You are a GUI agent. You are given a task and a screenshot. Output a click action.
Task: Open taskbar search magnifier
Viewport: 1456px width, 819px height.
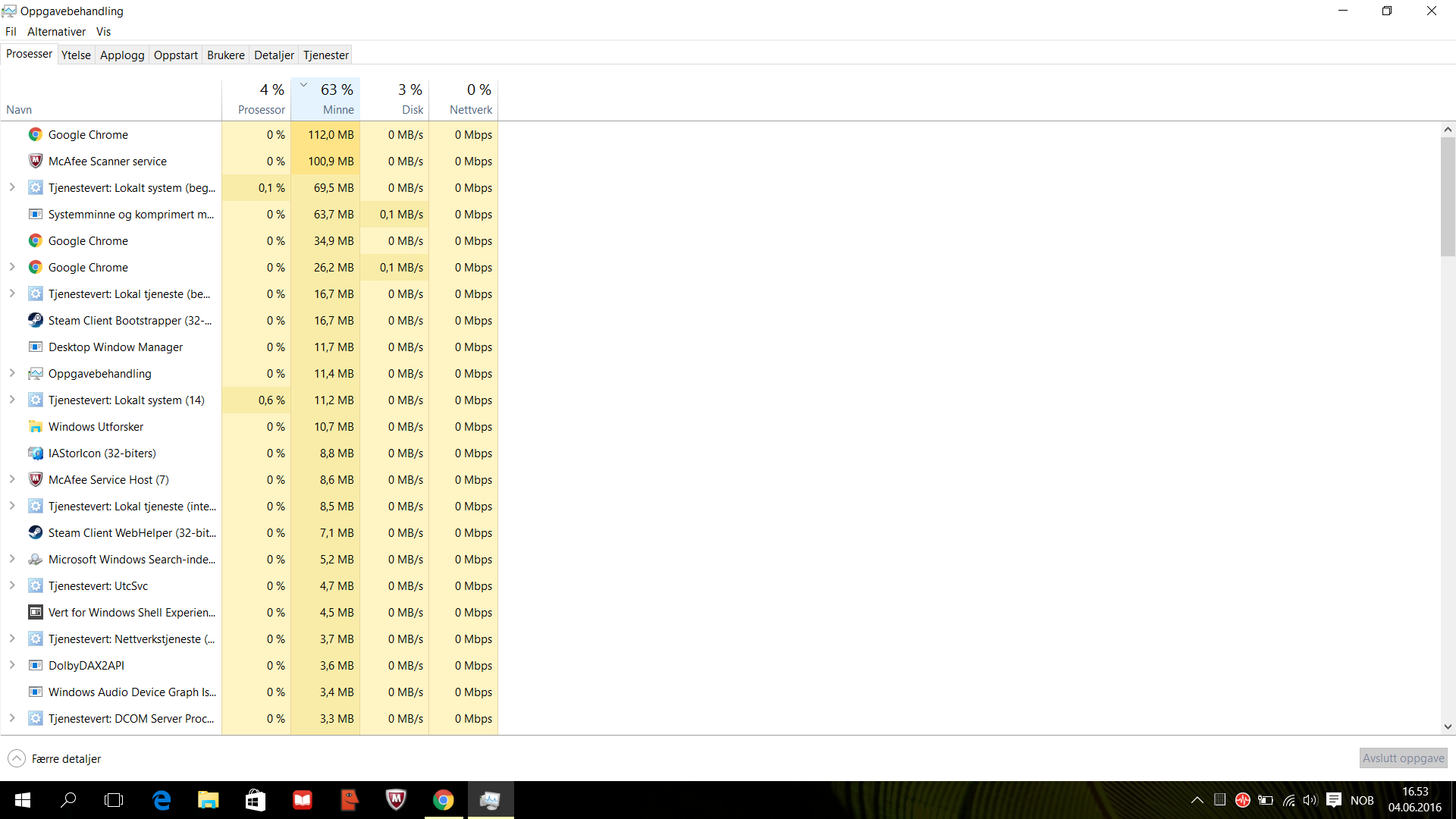[68, 800]
